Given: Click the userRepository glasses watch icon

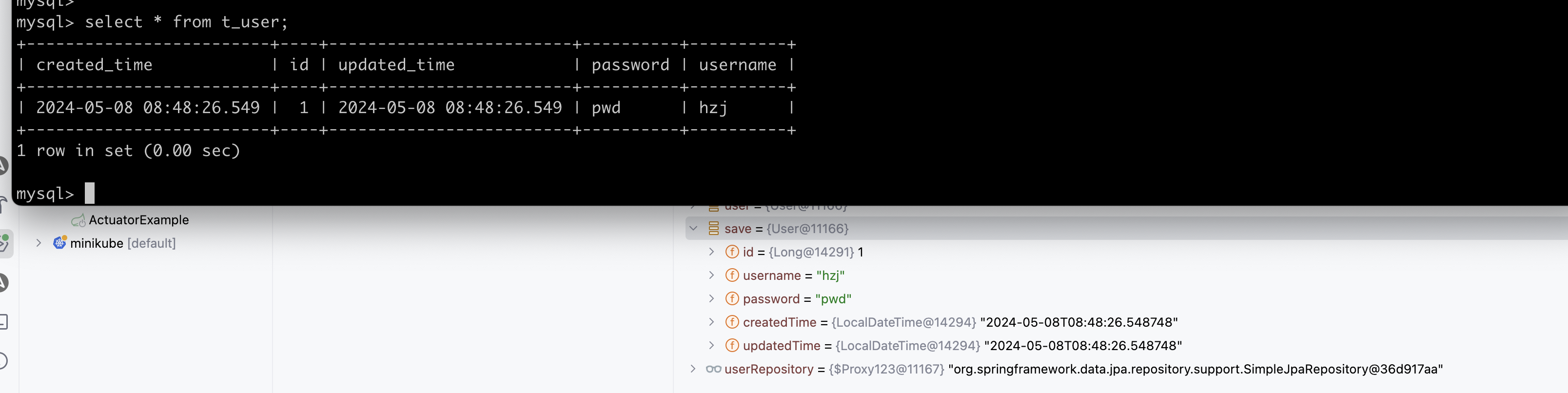Looking at the screenshot, I should pyautogui.click(x=713, y=369).
